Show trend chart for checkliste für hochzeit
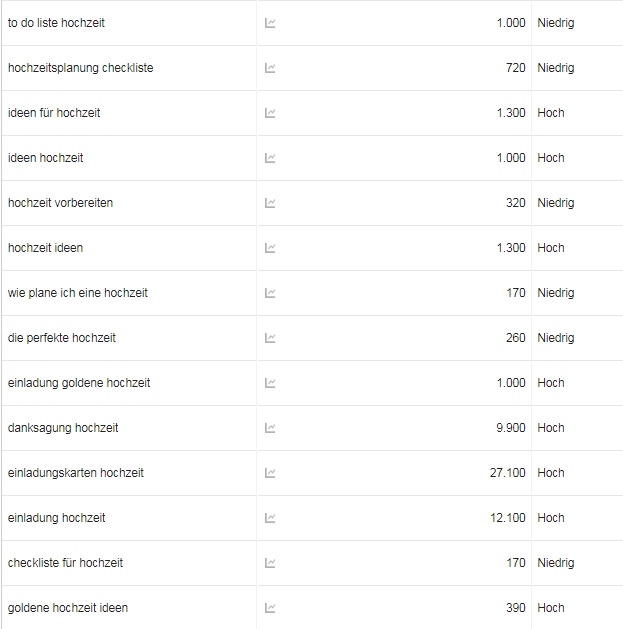Screen dimensions: 623x629 (270, 563)
